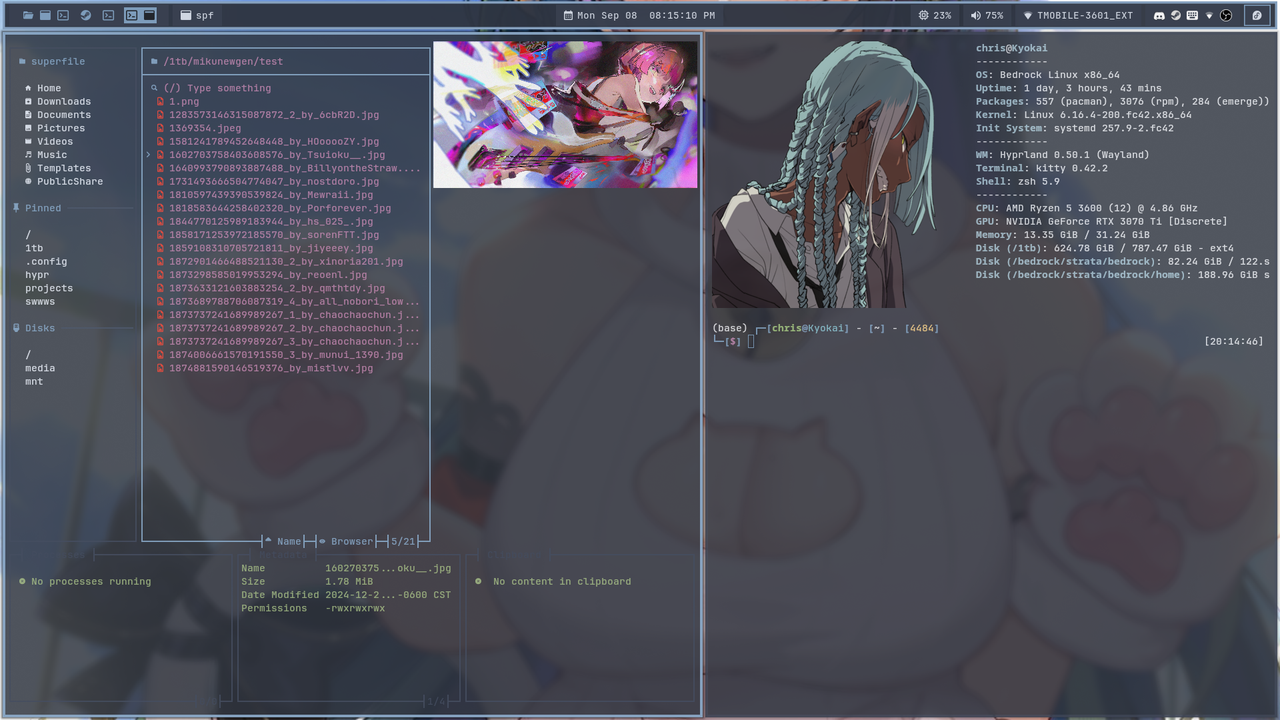1280x720 pixels.
Task: Click the [20:14:46] timestamp in terminal
Action: [1234, 341]
